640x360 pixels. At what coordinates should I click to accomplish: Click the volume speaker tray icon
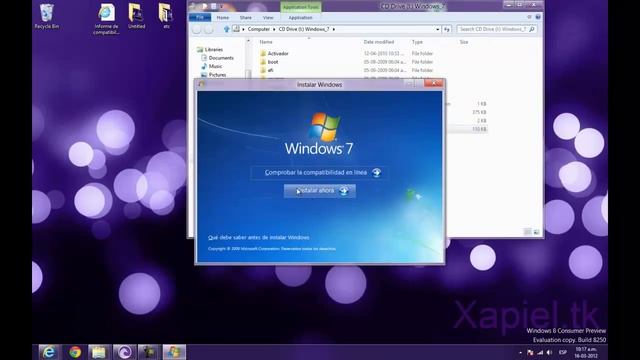click(549, 353)
